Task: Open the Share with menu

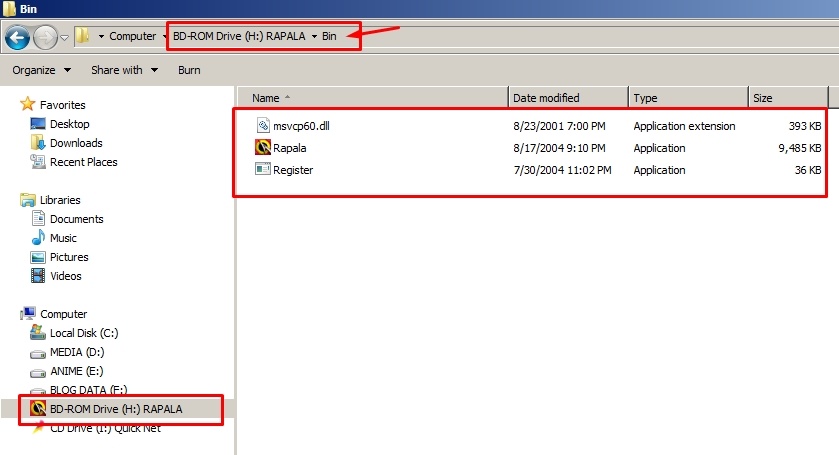Action: click(124, 70)
